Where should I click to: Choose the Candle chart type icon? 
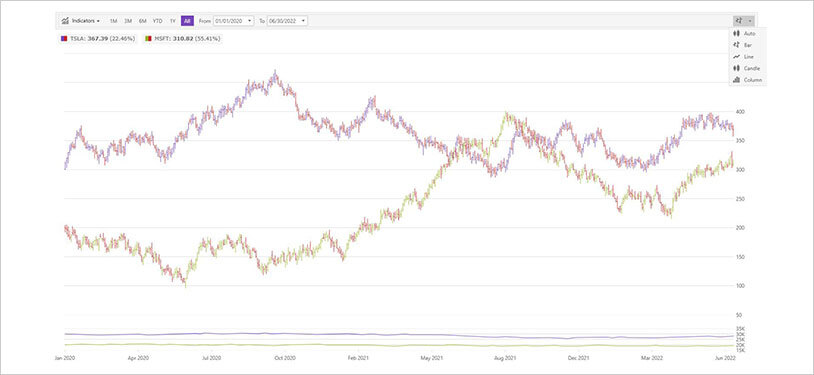[736, 68]
